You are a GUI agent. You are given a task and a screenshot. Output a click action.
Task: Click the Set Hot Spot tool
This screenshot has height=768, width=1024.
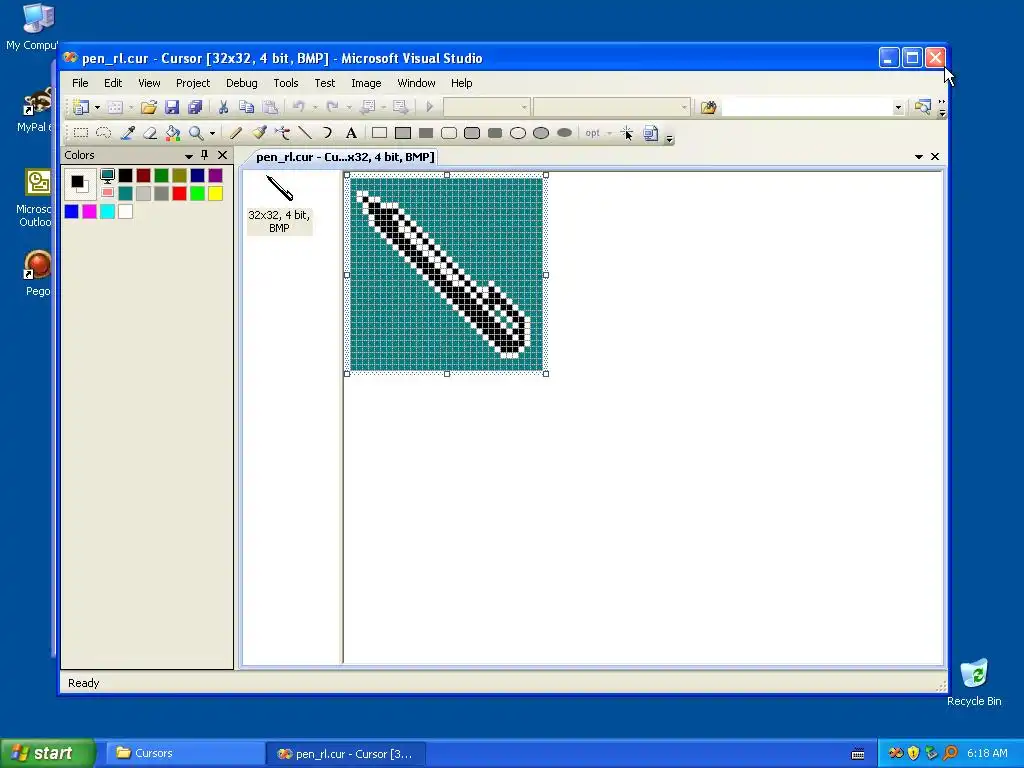click(626, 133)
